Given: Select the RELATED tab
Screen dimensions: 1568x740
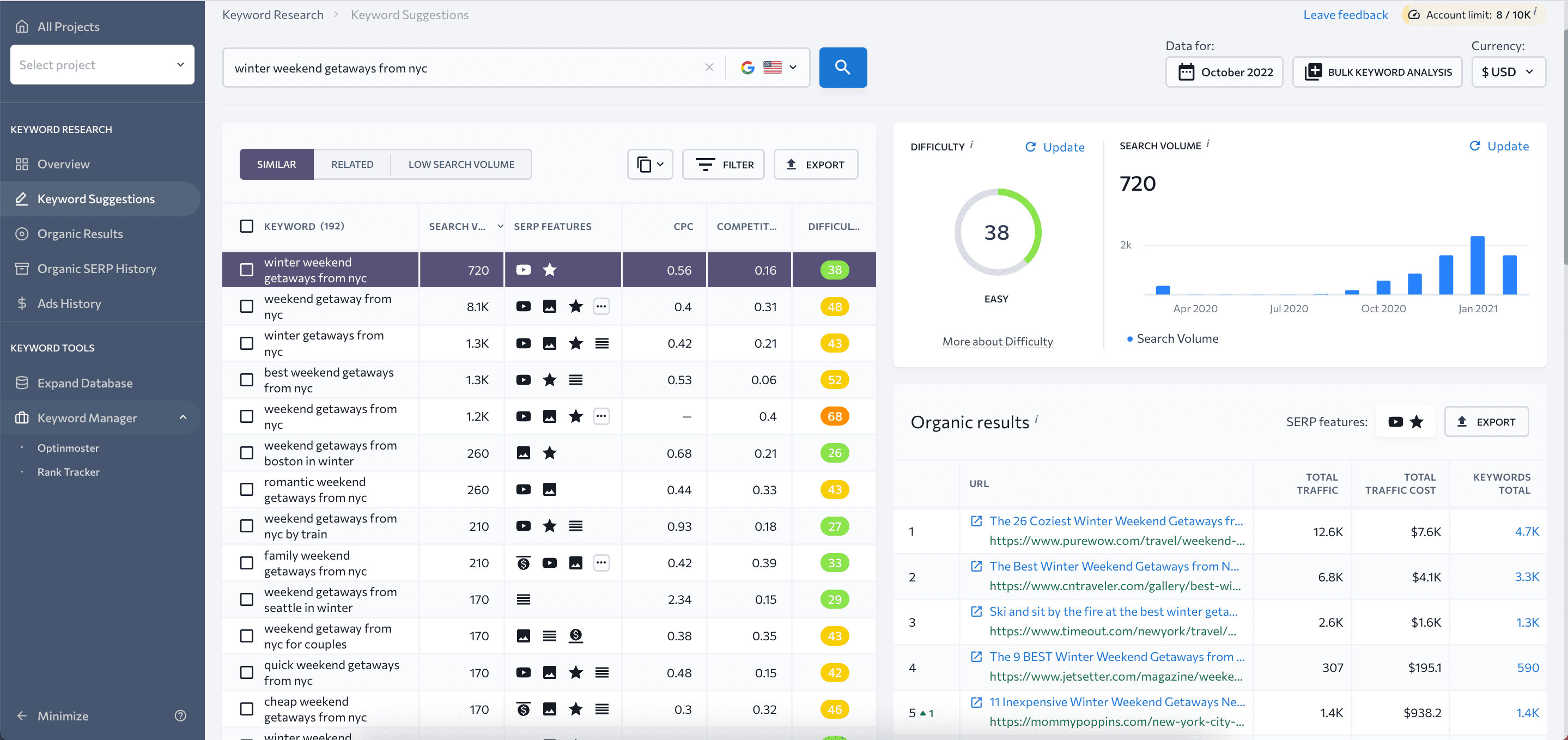Looking at the screenshot, I should [x=352, y=163].
